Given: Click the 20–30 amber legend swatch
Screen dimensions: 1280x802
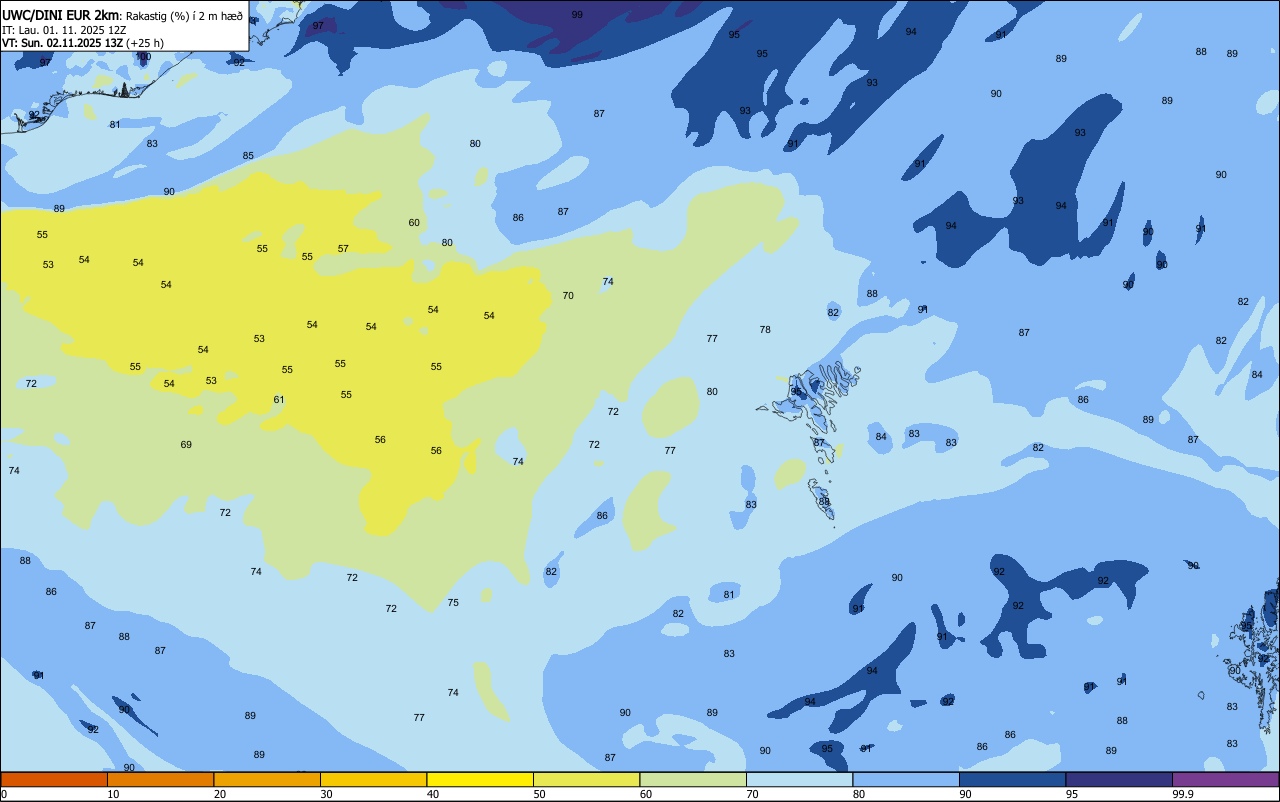Looking at the screenshot, I should pos(267,779).
